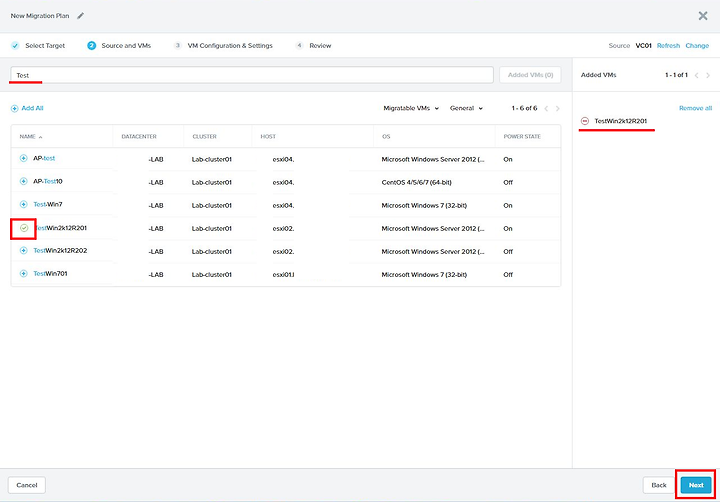Select the CentOS 4/5/6/7 (64-bit) cell
Viewport: 720px width, 502px height.
[x=416, y=182]
